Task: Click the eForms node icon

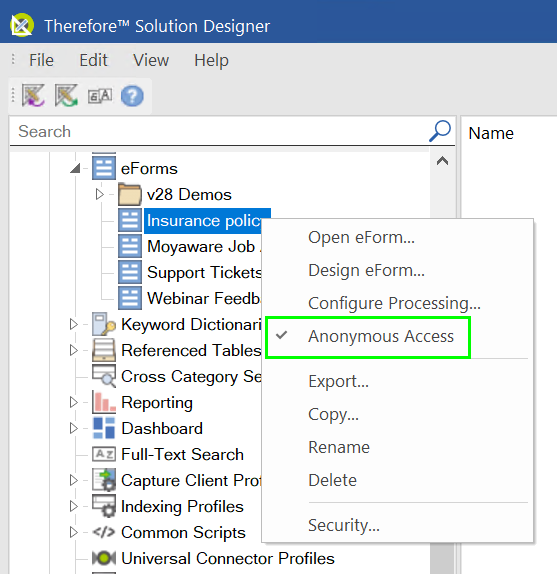Action: coord(104,168)
